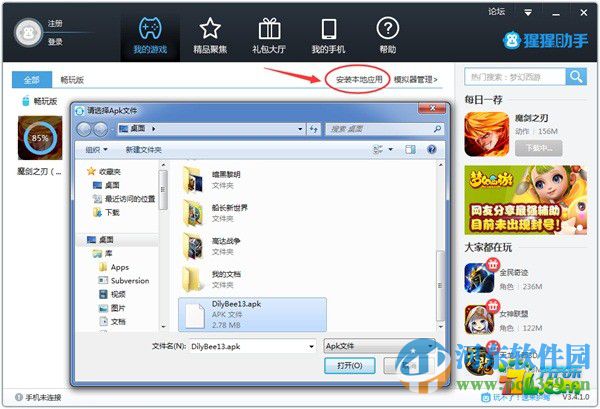Click the 下载中 button for 魔剑之刃

538,148
